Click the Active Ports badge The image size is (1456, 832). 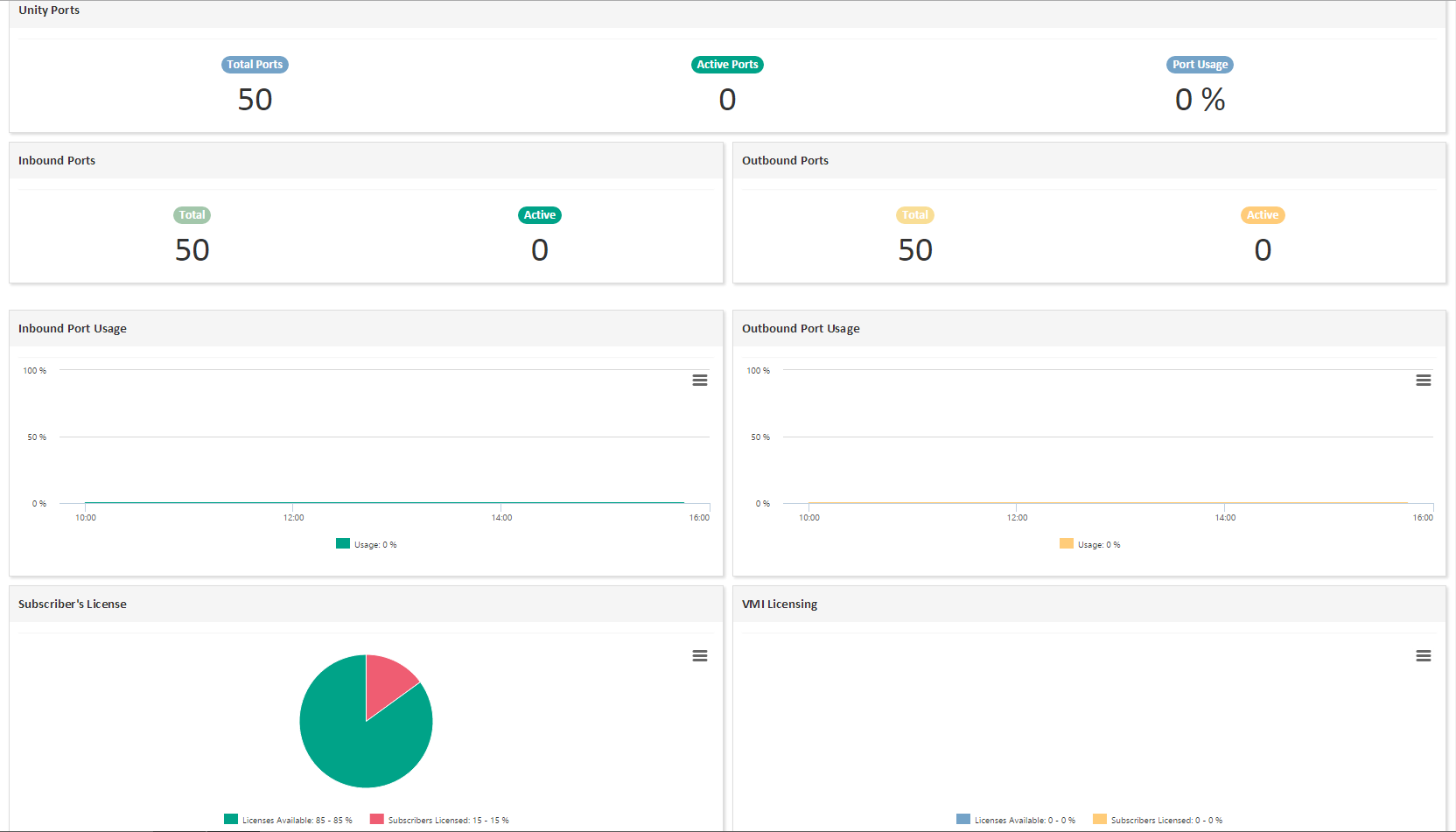pos(727,65)
